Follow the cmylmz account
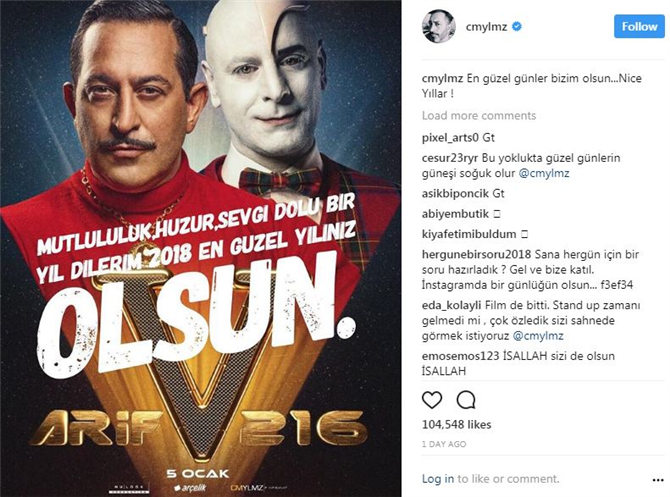This screenshot has width=670, height=497. (639, 26)
